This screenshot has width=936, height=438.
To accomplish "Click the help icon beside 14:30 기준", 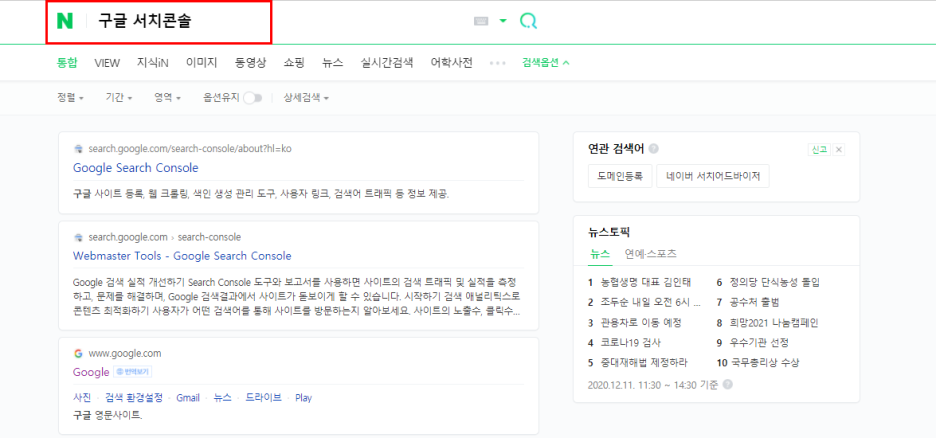I will click(x=727, y=385).
